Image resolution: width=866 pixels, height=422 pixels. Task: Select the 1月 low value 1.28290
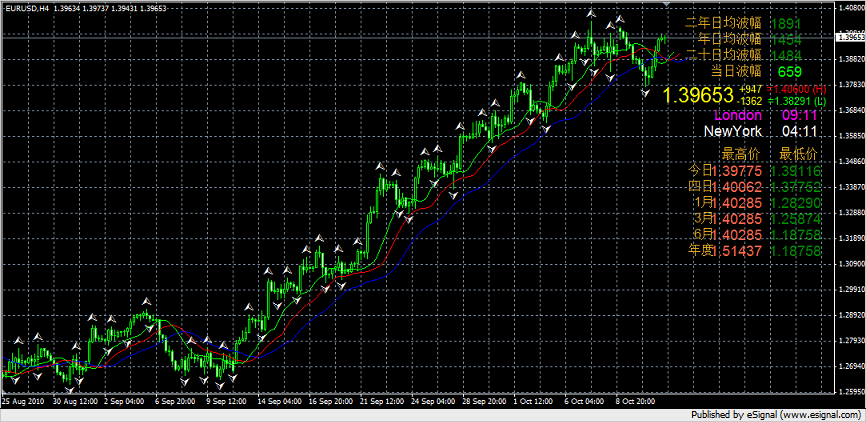(795, 203)
